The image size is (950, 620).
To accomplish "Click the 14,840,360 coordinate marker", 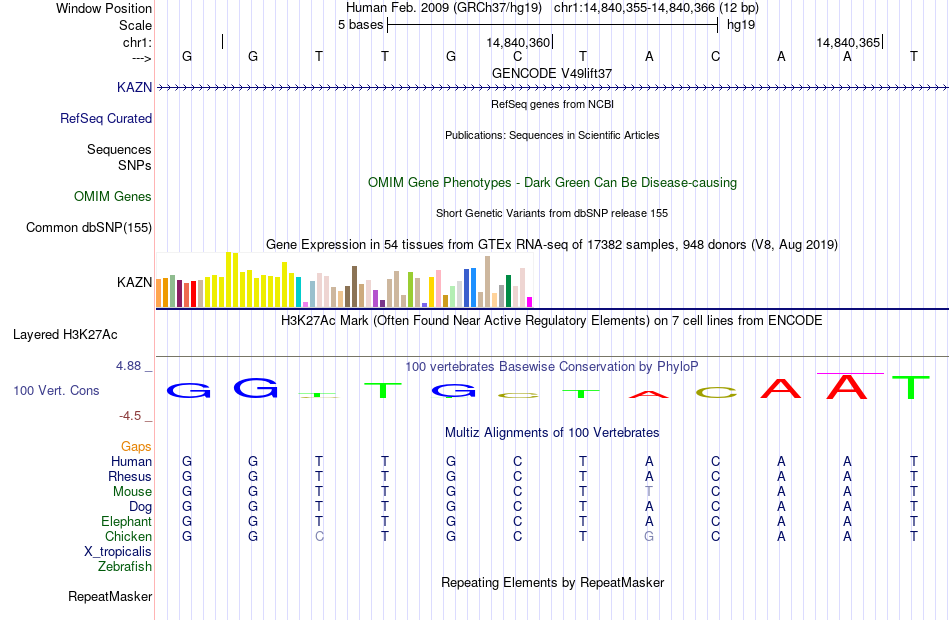I will click(x=518, y=42).
